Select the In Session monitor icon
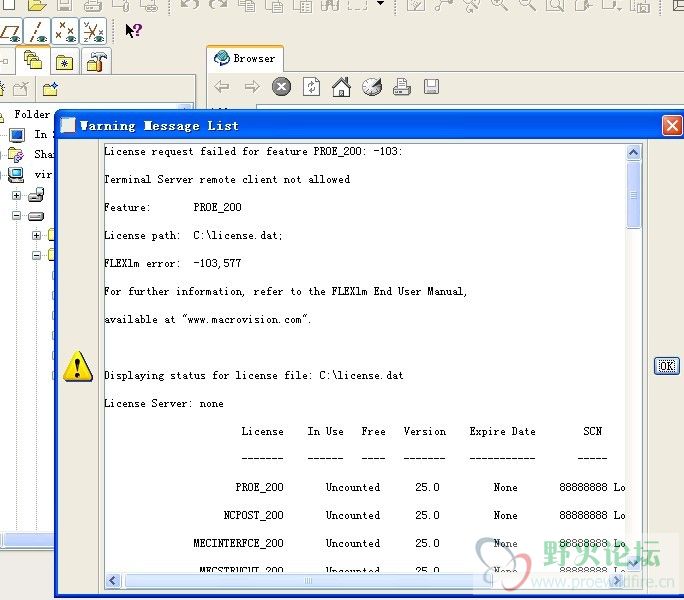 pyautogui.click(x=17, y=134)
